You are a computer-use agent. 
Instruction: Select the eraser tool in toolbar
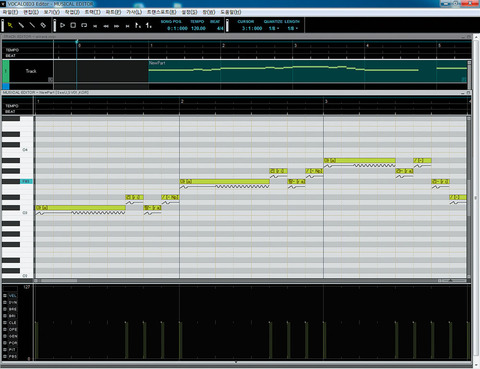(x=43, y=25)
